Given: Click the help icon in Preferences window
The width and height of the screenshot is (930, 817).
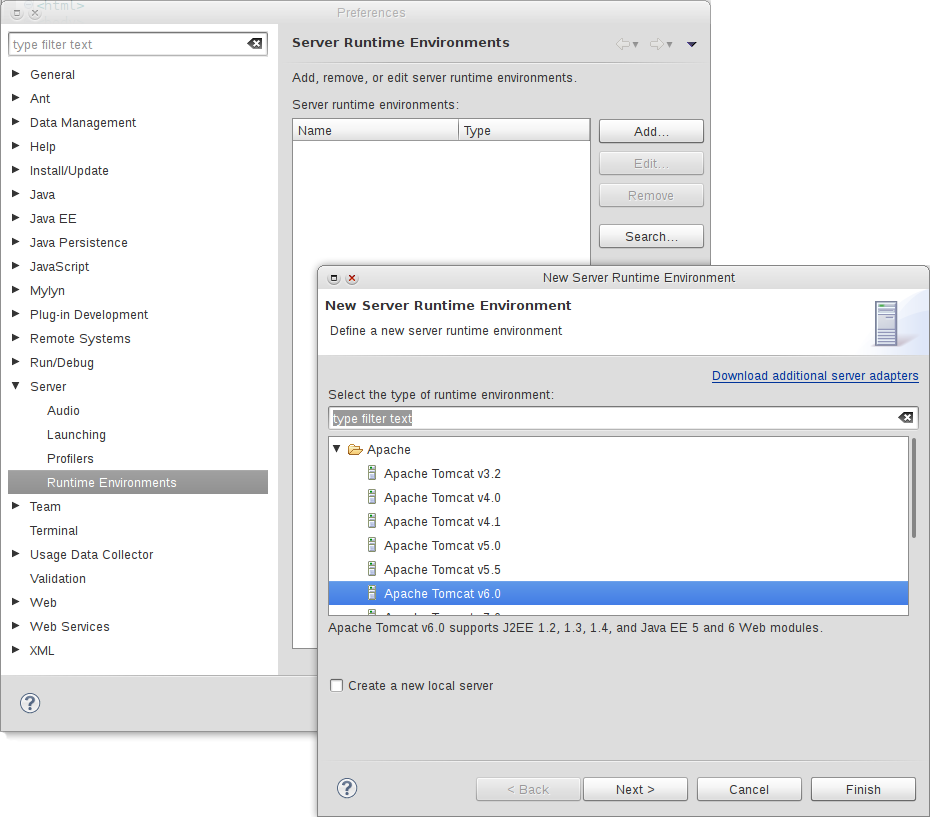Looking at the screenshot, I should (30, 703).
